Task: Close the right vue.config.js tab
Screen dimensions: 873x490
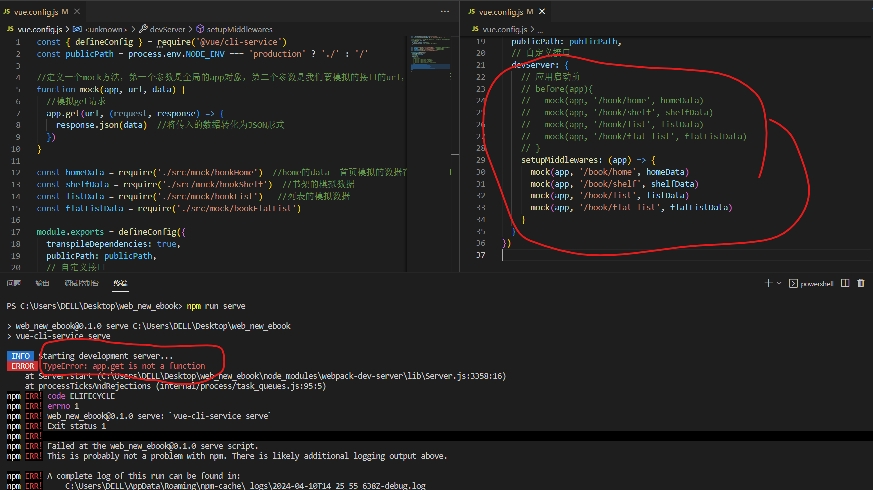Action: (x=542, y=10)
